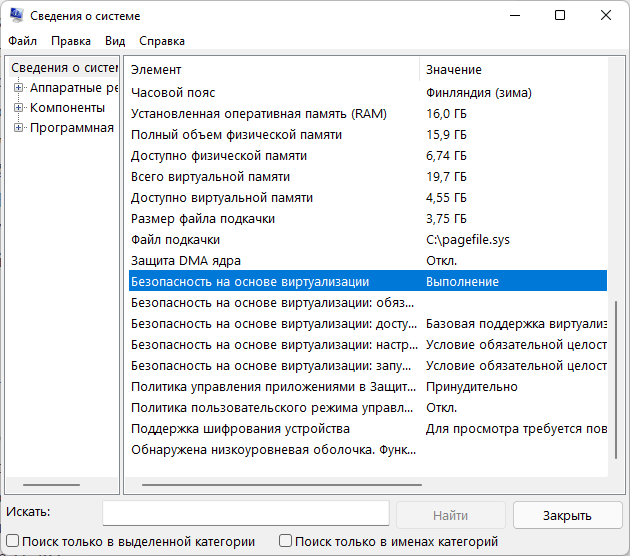Expand the Аппаратные ресурсы tree node
Viewport: 630px width, 556px height.
point(18,88)
